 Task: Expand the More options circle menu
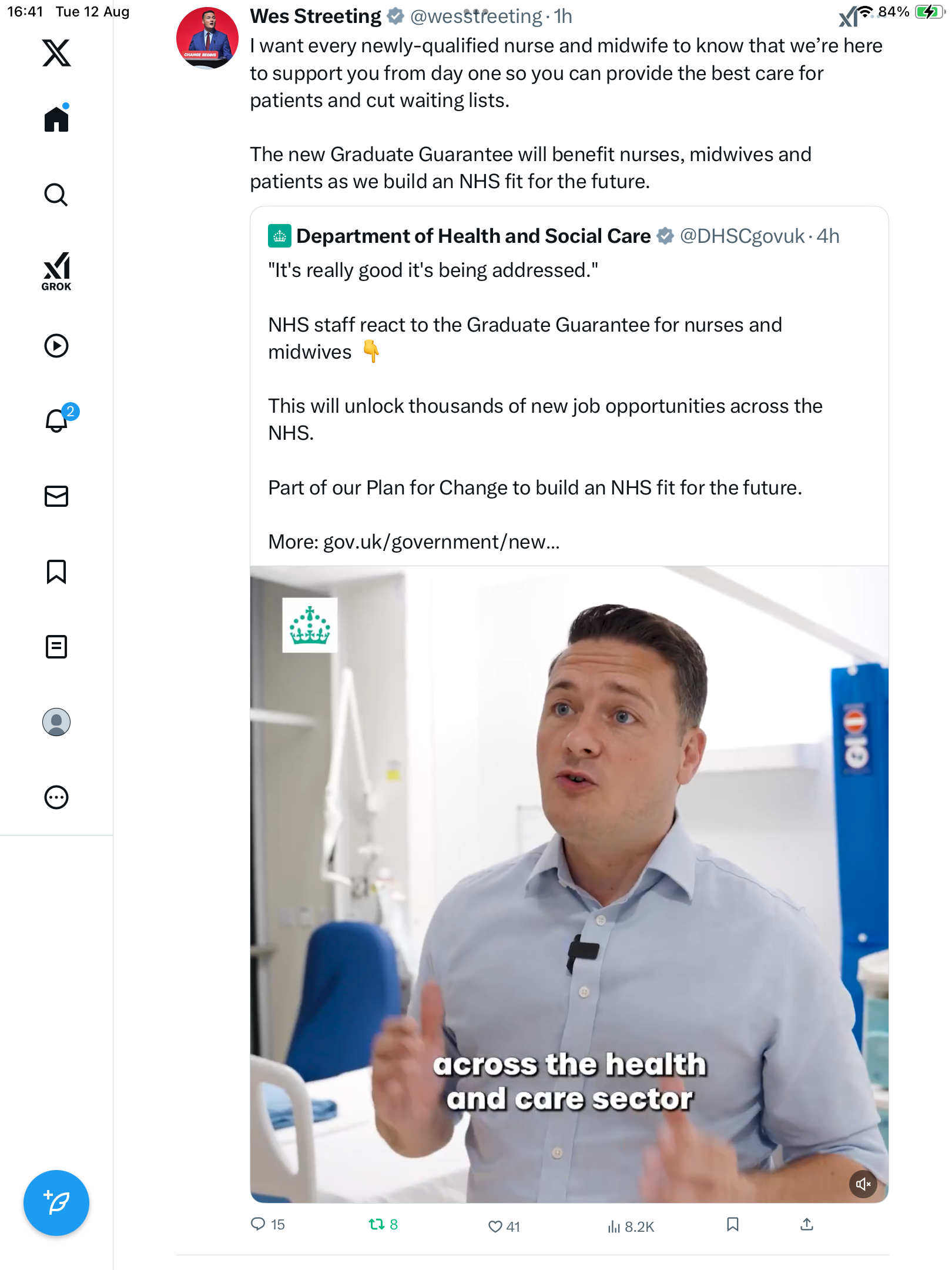56,797
